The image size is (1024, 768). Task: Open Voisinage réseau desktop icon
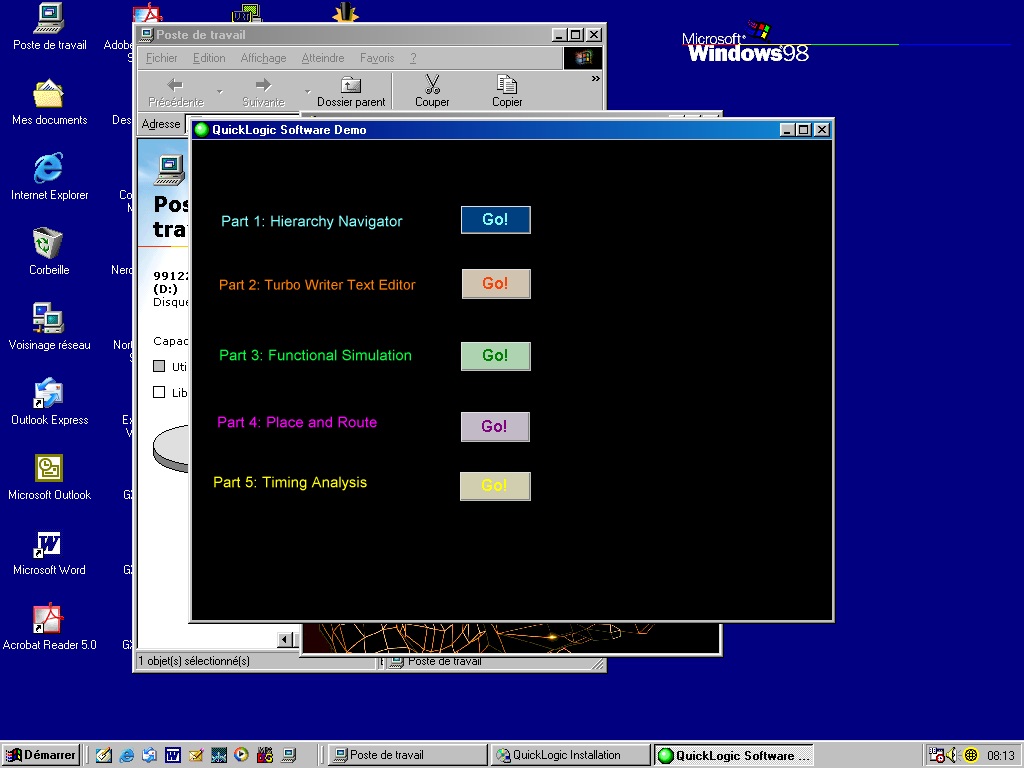click(49, 319)
